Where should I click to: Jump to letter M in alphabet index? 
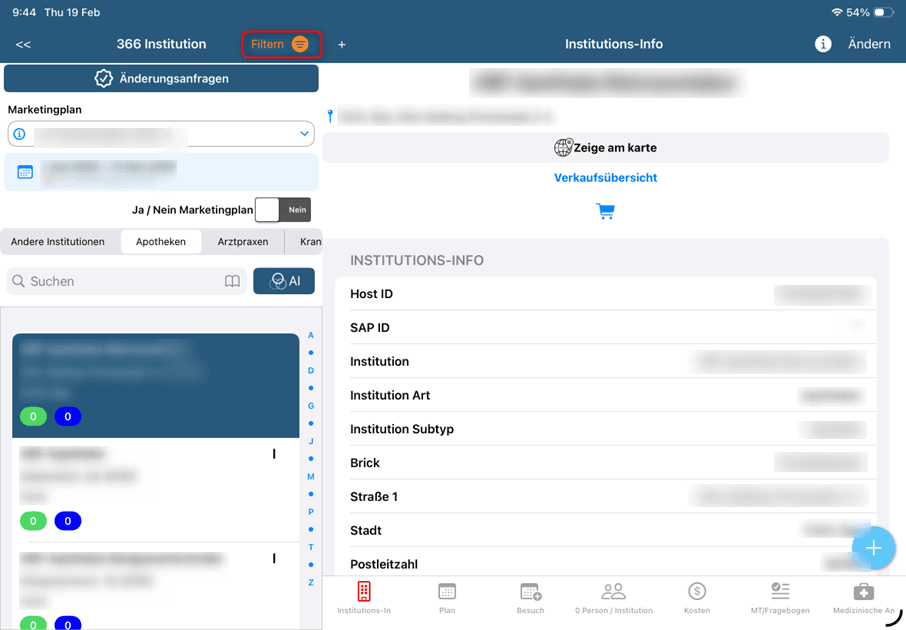311,477
